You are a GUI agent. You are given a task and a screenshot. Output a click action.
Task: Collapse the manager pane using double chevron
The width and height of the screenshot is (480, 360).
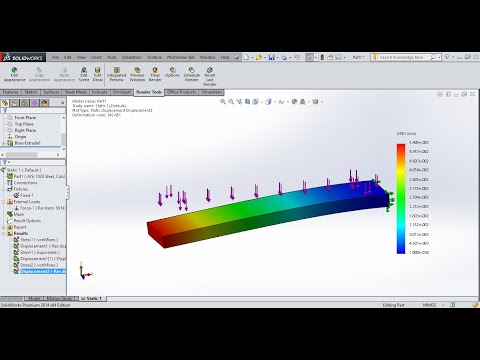(x=62, y=103)
